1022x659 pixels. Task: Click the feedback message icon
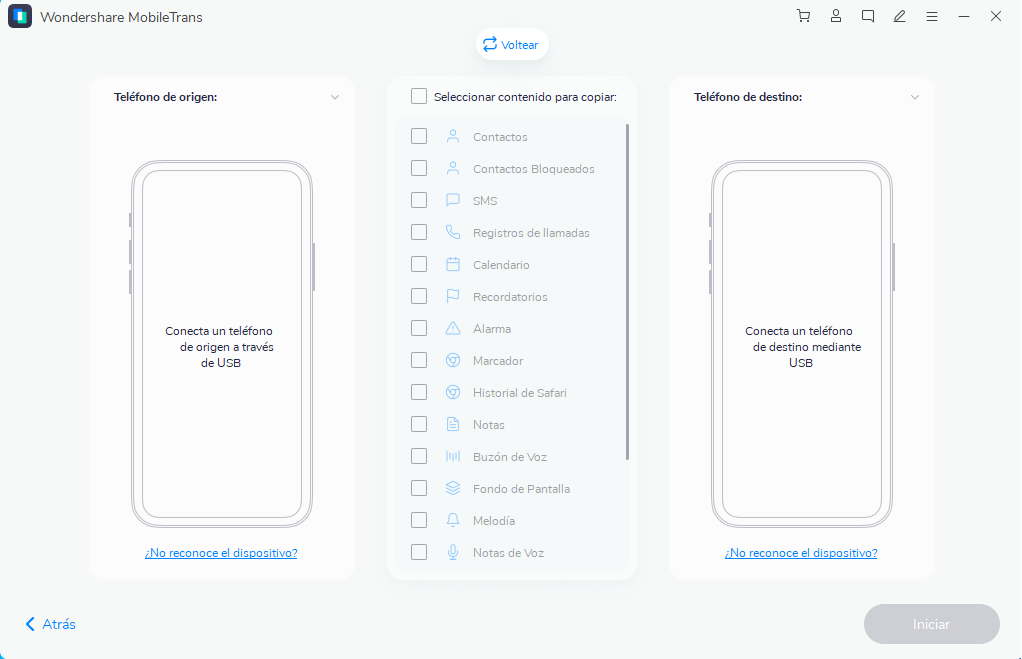point(868,16)
